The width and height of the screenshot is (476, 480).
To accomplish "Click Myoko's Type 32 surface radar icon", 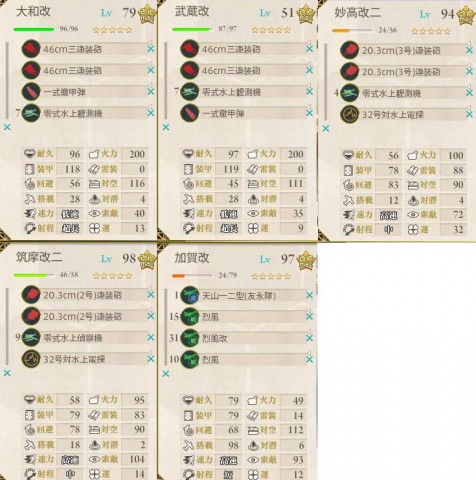I will click(349, 114).
